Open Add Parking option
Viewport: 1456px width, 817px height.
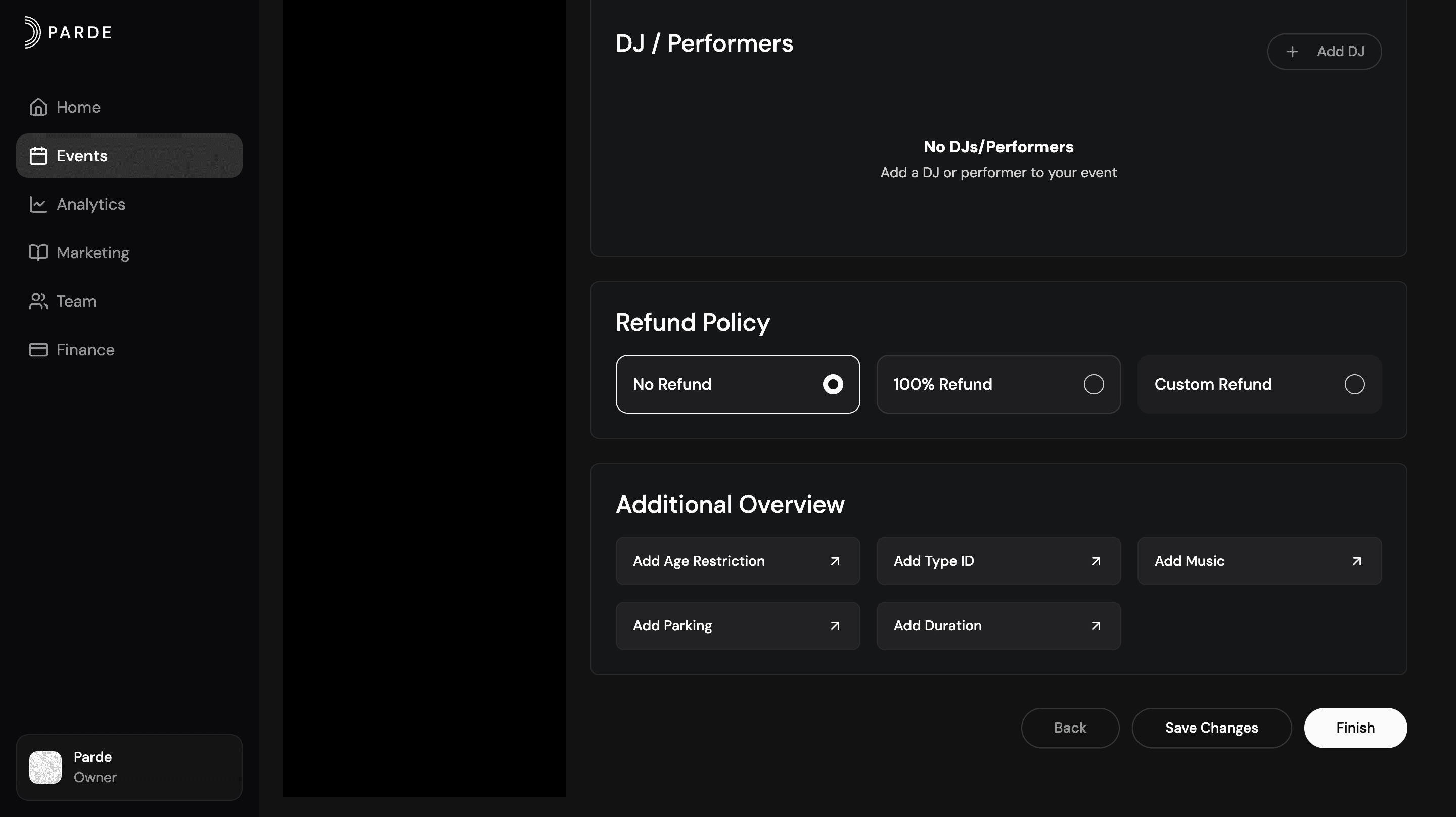click(737, 625)
